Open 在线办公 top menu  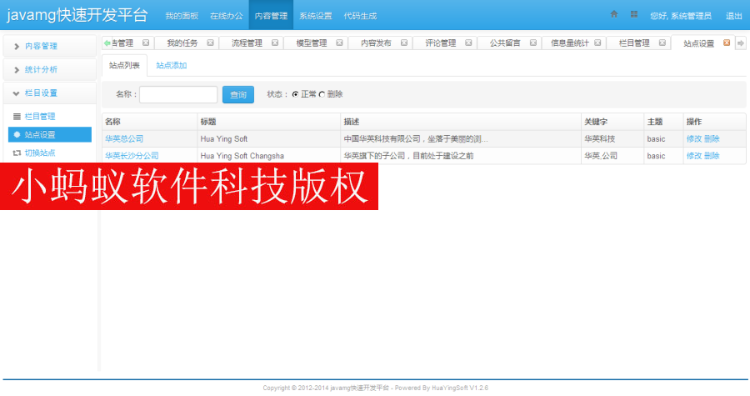click(x=226, y=16)
